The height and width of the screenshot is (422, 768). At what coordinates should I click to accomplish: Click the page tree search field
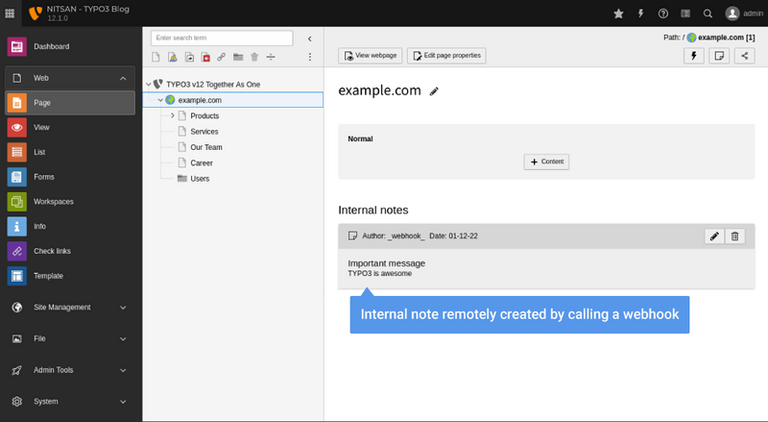coord(212,38)
